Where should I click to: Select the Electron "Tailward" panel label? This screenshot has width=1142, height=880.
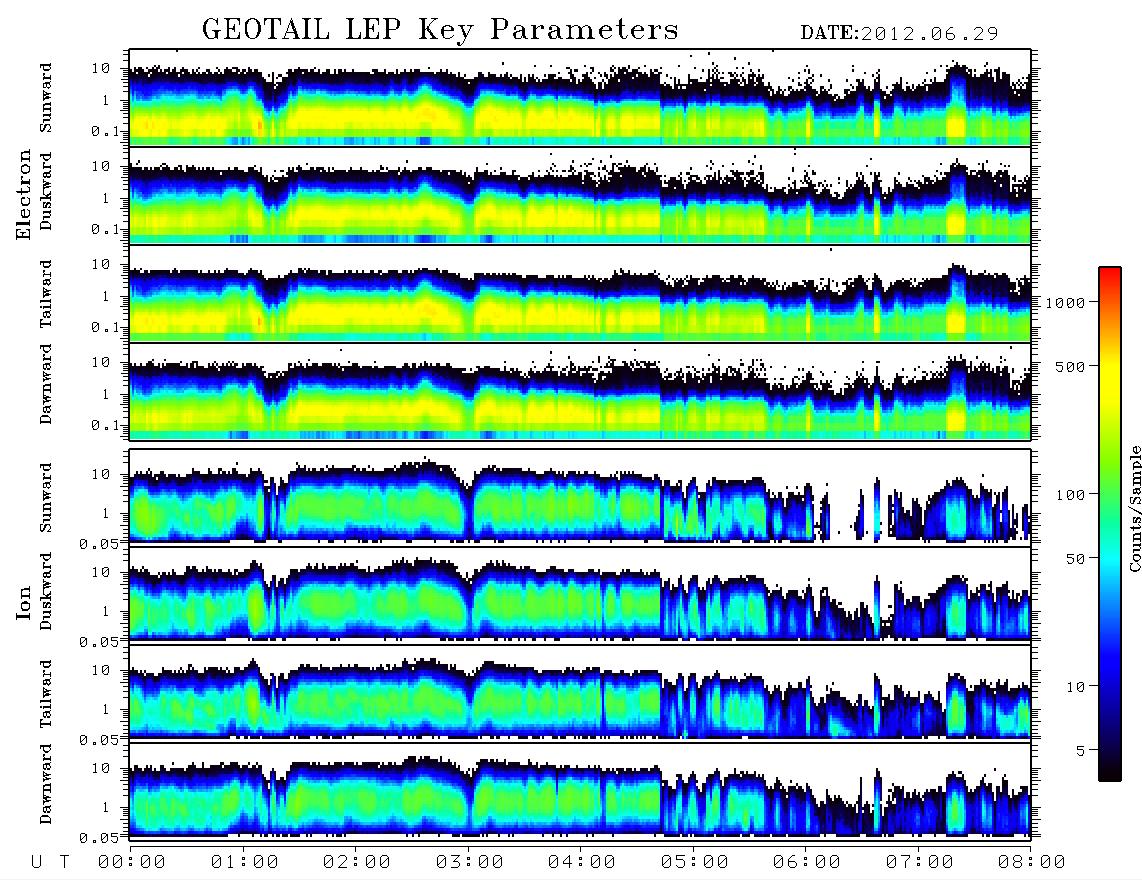[46, 294]
